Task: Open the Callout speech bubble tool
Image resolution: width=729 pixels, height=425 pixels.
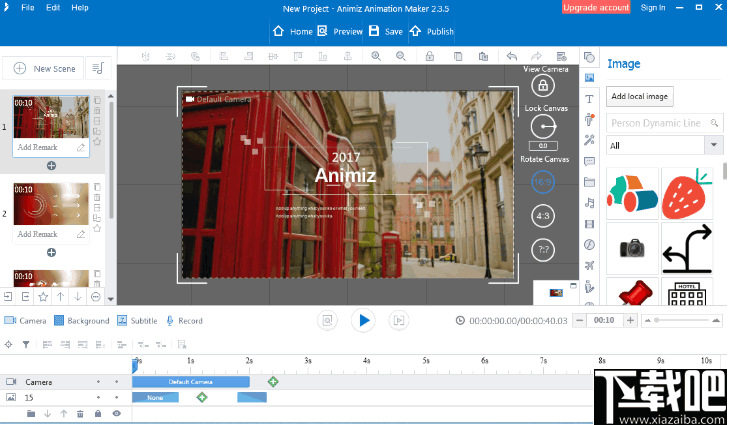Action: tap(590, 161)
